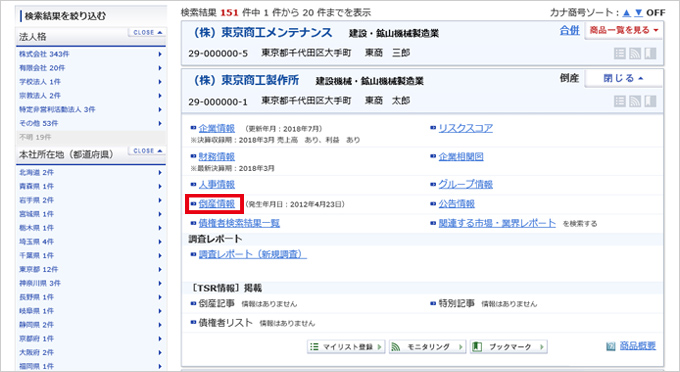
Task: Filter by 千葉県 1件
Action: (x=90, y=256)
